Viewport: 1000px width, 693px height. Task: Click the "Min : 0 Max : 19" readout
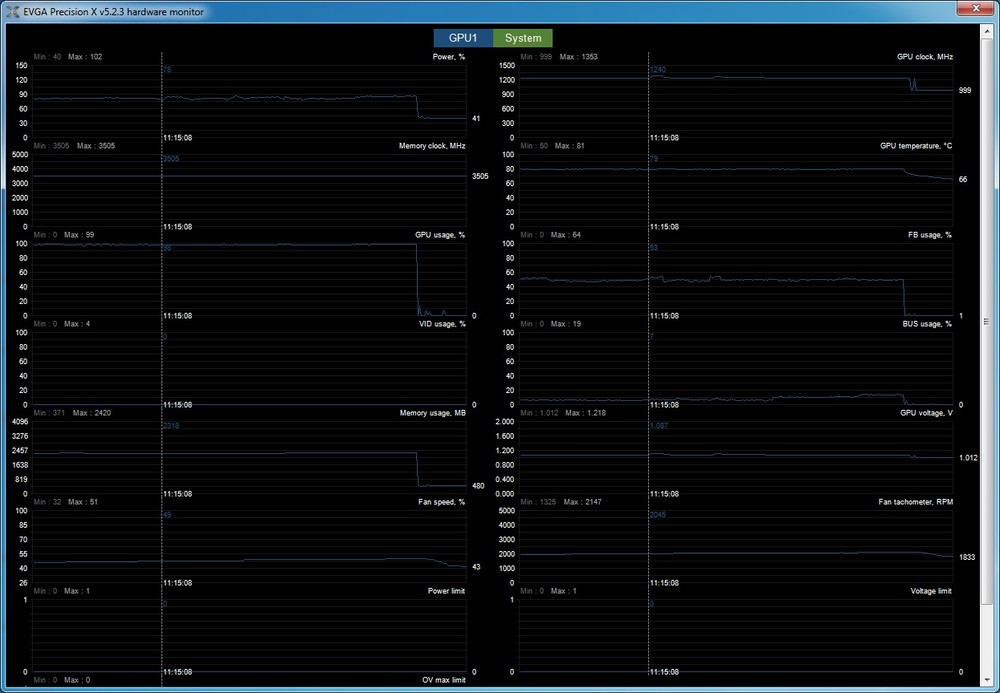click(x=550, y=324)
